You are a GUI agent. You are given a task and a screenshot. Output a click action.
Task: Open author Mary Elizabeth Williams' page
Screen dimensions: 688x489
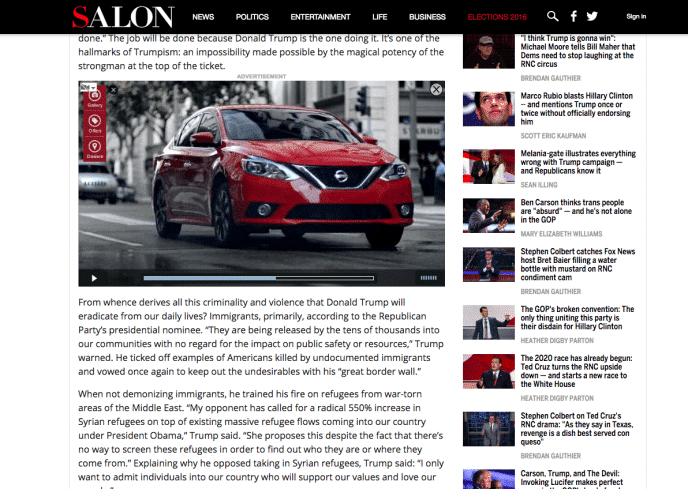tap(561, 234)
